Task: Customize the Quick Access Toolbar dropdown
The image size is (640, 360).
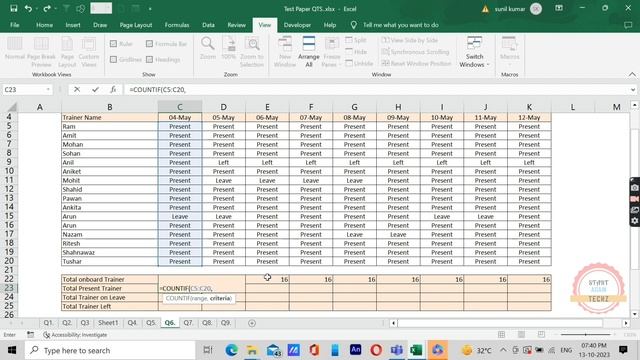Action: [x=150, y=9]
